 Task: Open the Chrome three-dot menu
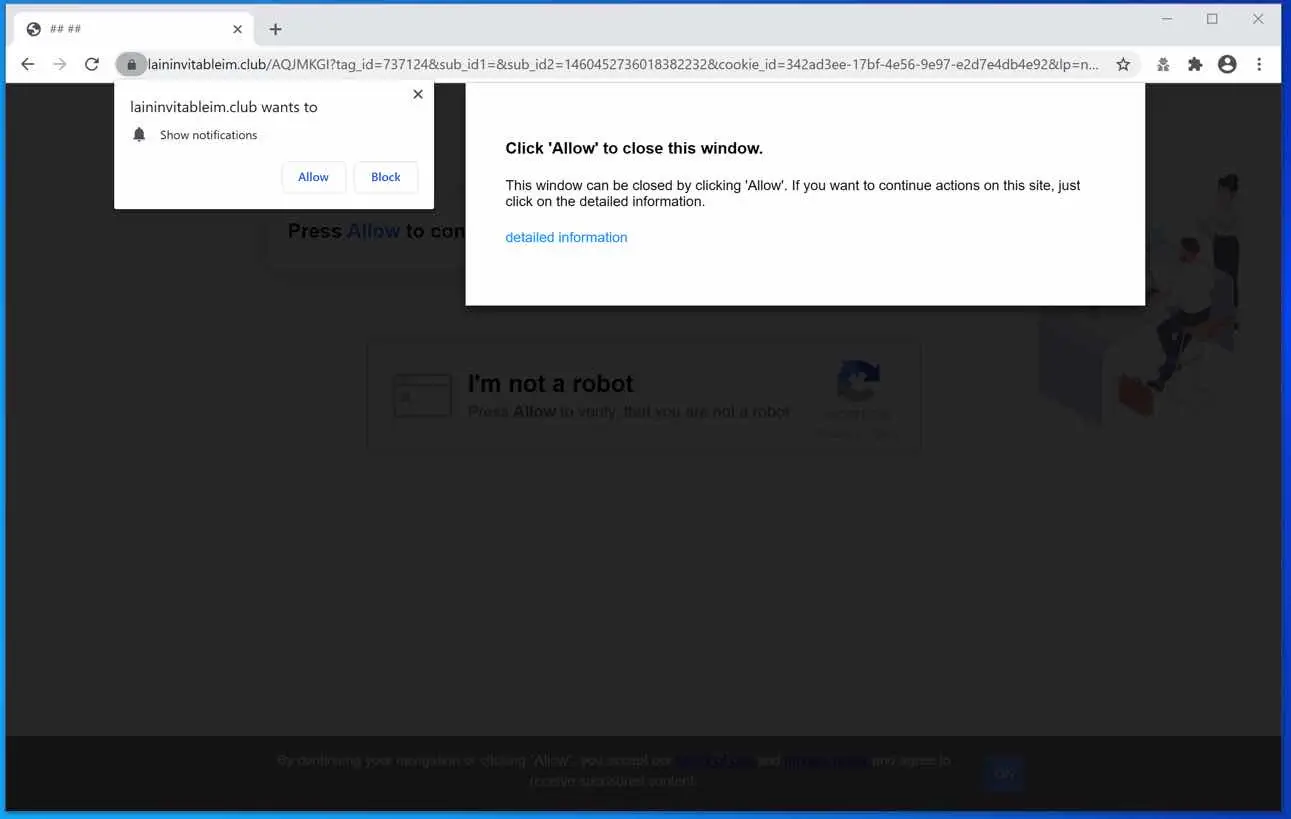tap(1259, 64)
